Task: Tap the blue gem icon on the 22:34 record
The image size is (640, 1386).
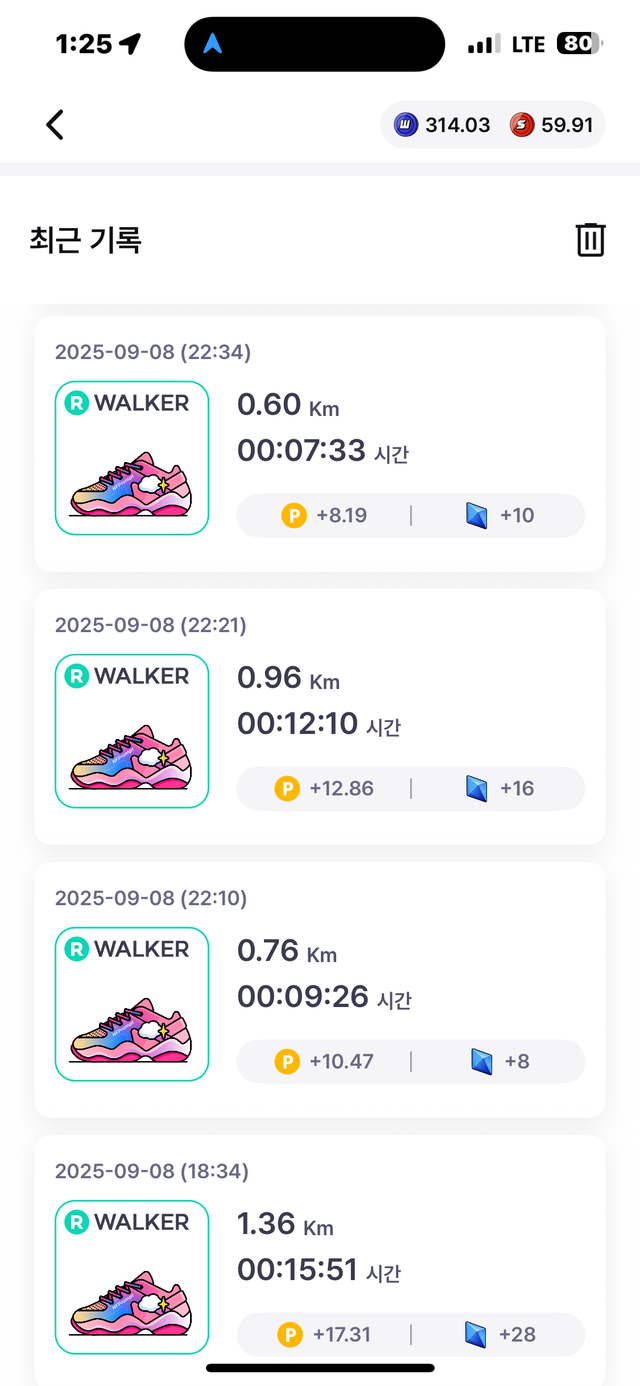Action: coord(478,516)
